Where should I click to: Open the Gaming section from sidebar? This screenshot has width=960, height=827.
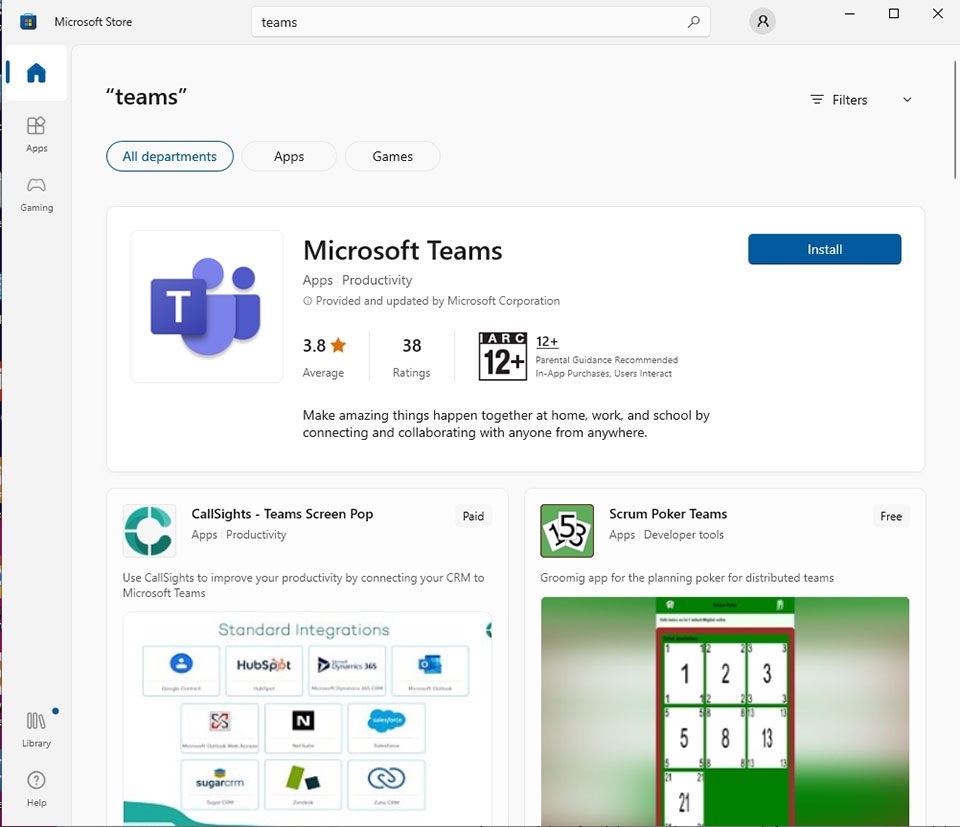[36, 195]
